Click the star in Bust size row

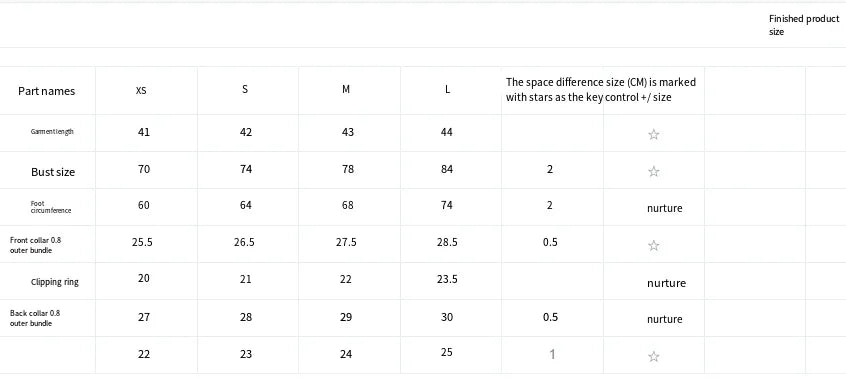653,172
